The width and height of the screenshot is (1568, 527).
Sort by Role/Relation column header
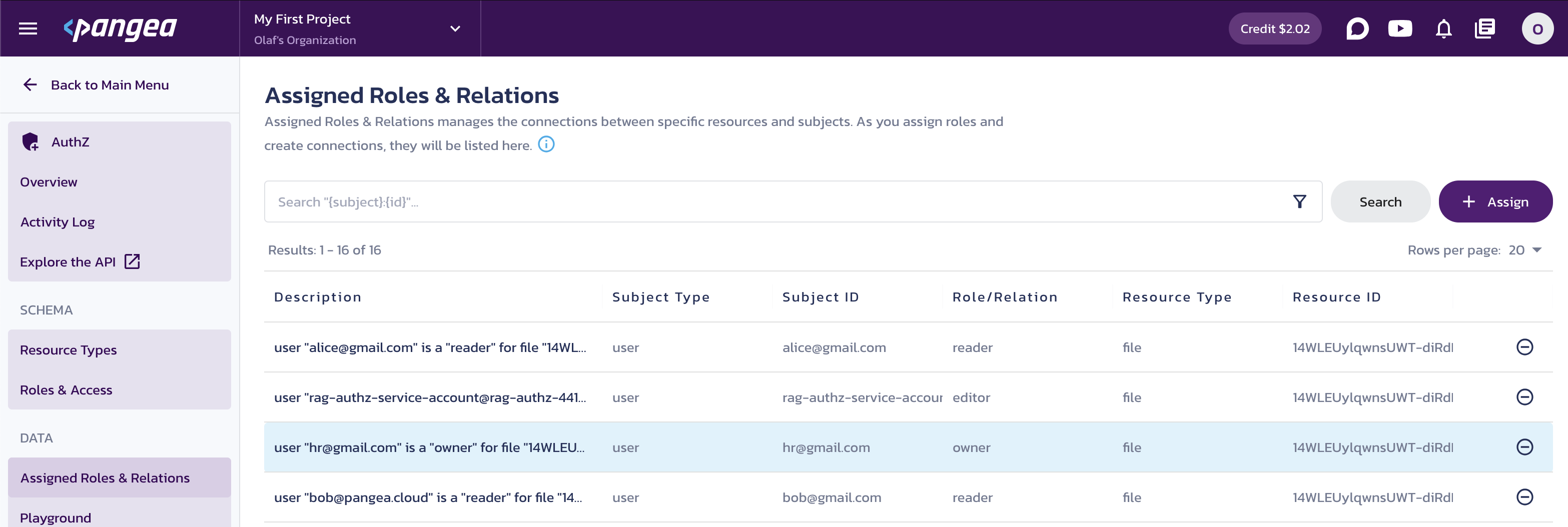pos(1005,297)
